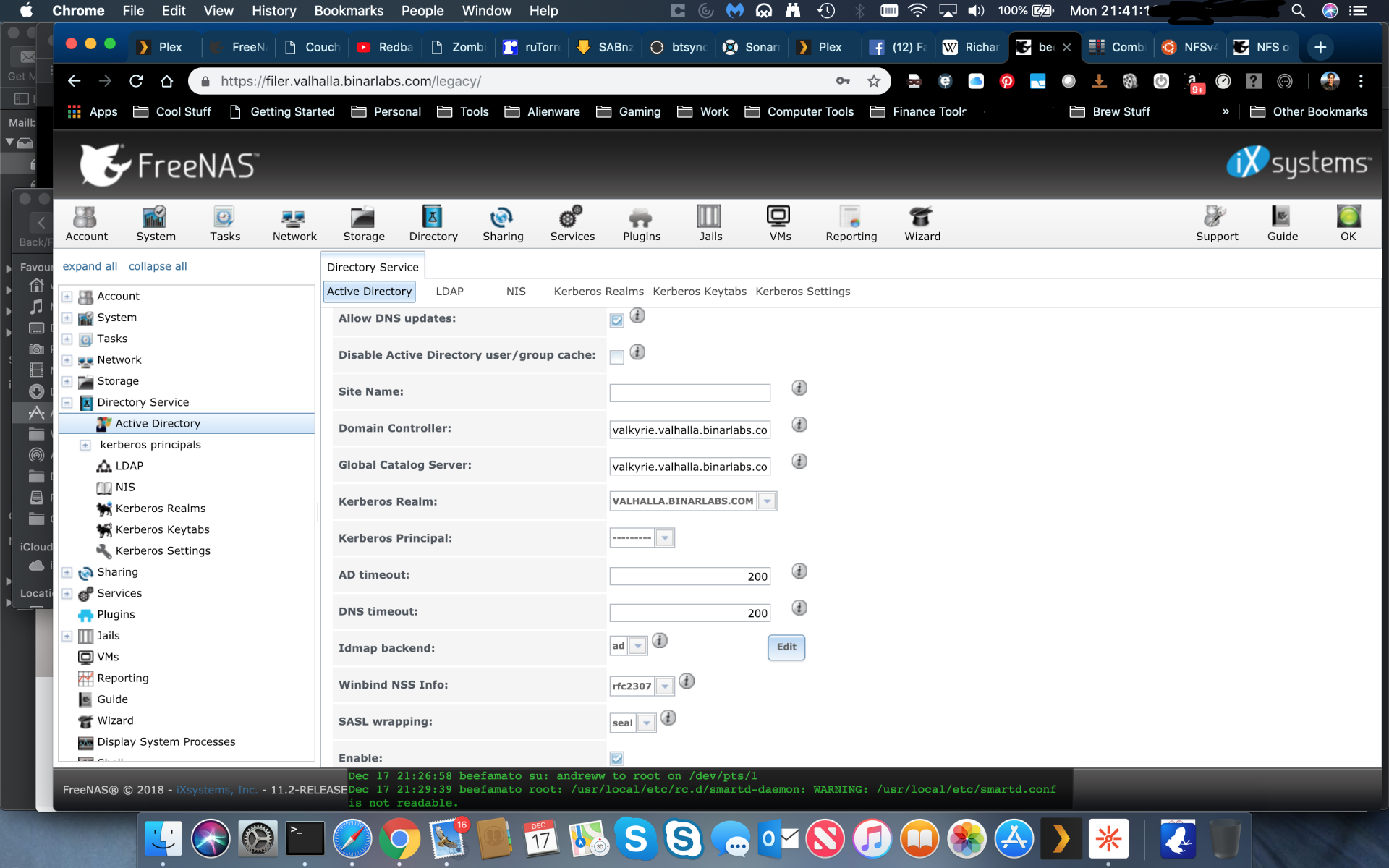Toggle the Enable checkbox
The height and width of the screenshot is (868, 1389).
617,758
